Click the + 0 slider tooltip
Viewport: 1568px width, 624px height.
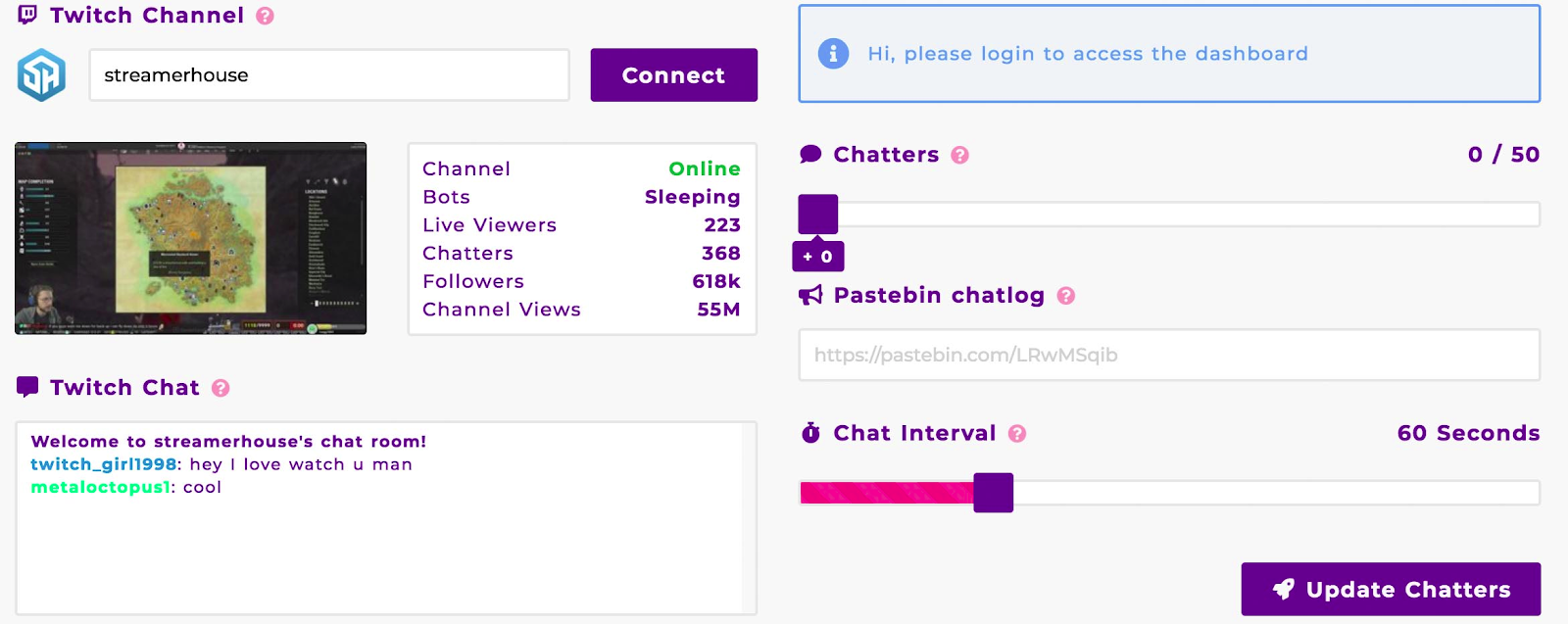(x=818, y=256)
